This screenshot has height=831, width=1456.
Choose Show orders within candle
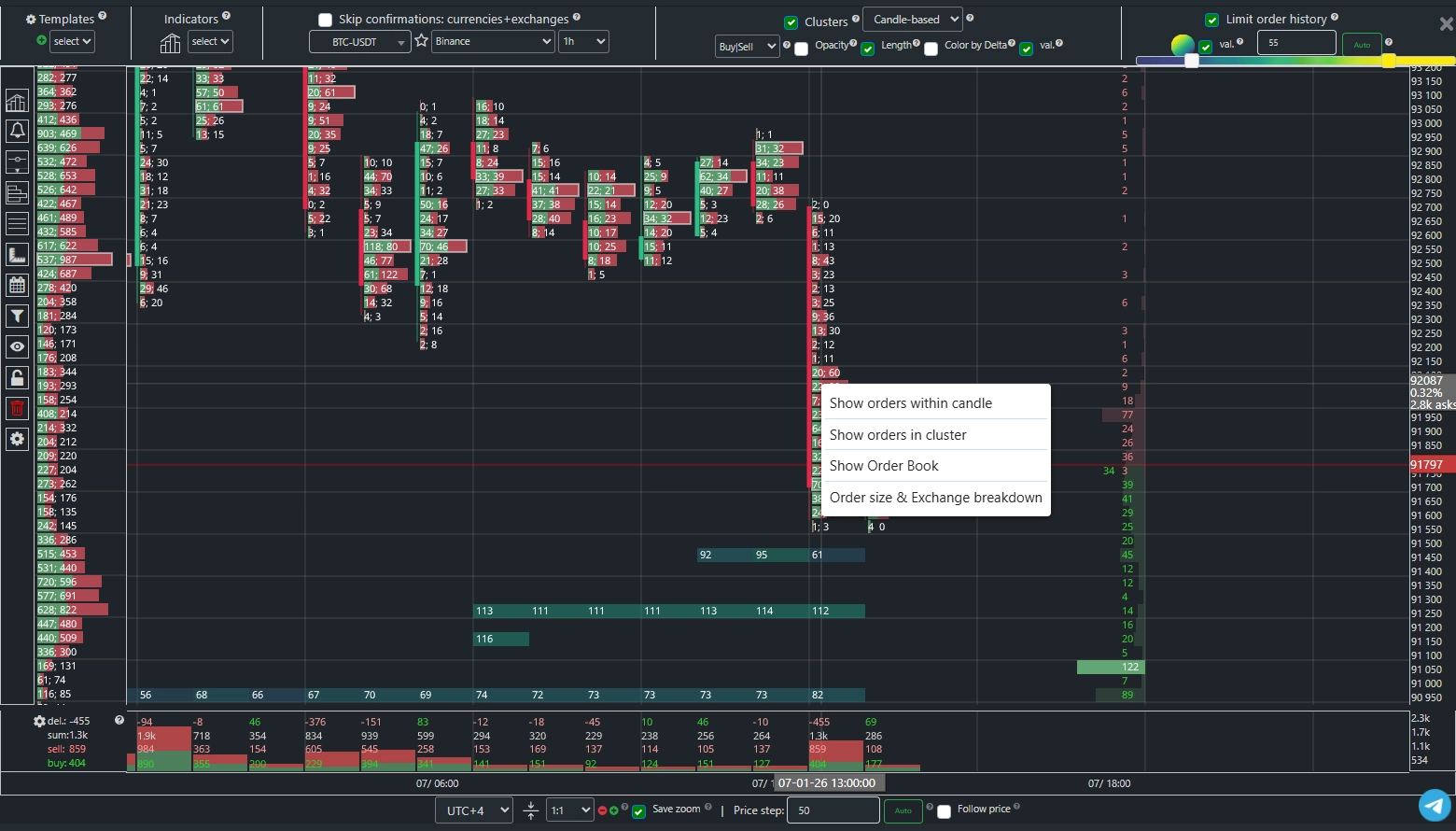pos(910,403)
